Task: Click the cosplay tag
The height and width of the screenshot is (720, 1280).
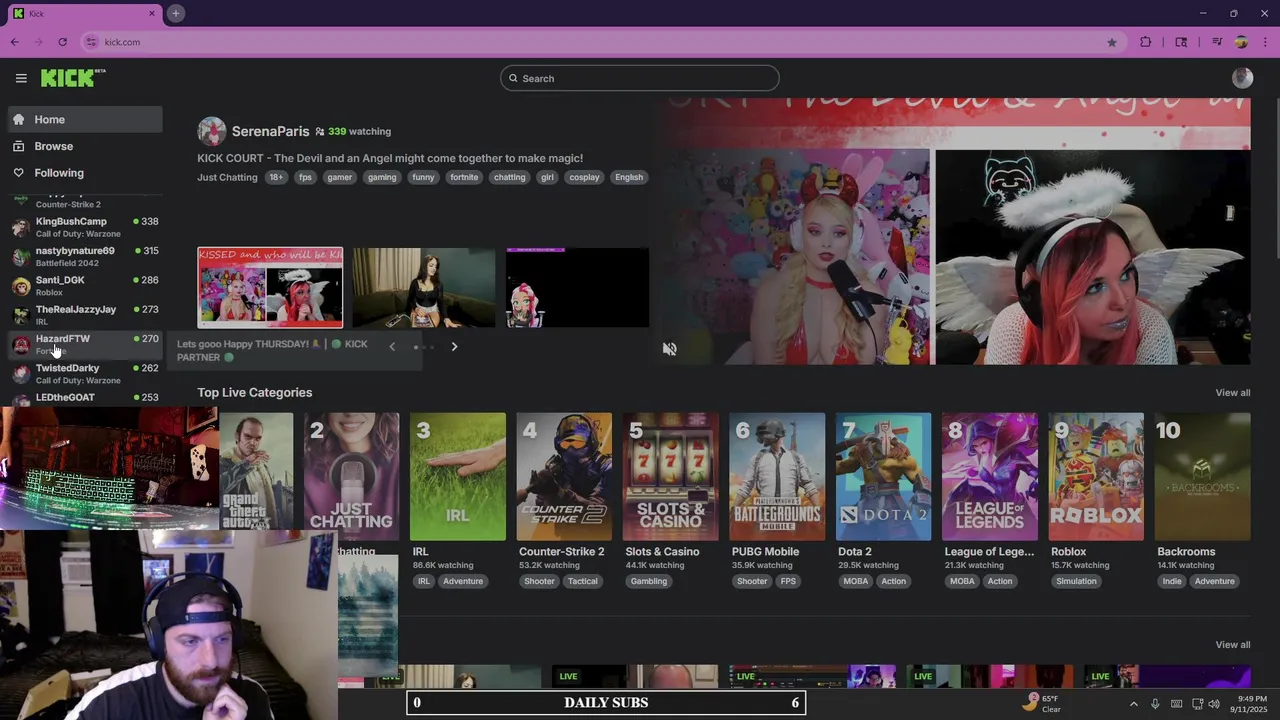Action: tap(584, 177)
